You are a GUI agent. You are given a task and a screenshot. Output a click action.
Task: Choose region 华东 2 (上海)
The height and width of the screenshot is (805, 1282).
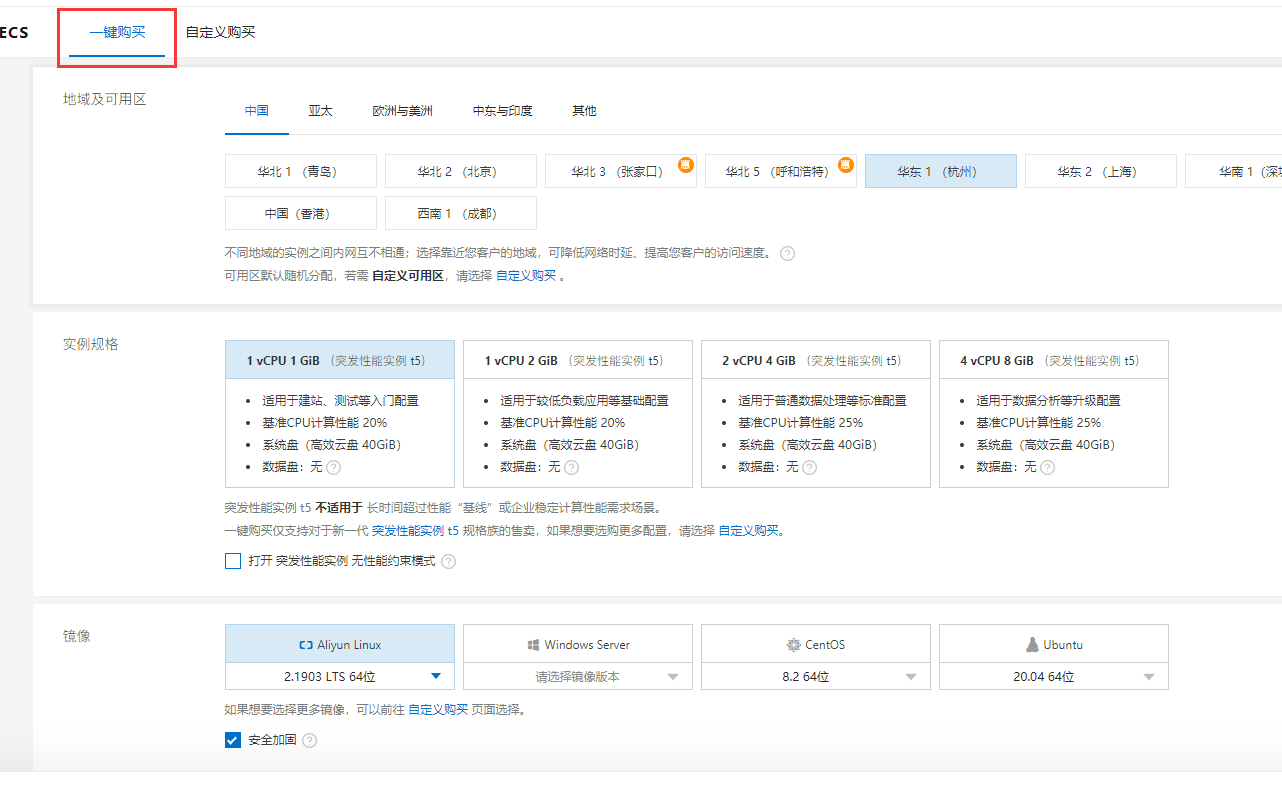[1101, 171]
